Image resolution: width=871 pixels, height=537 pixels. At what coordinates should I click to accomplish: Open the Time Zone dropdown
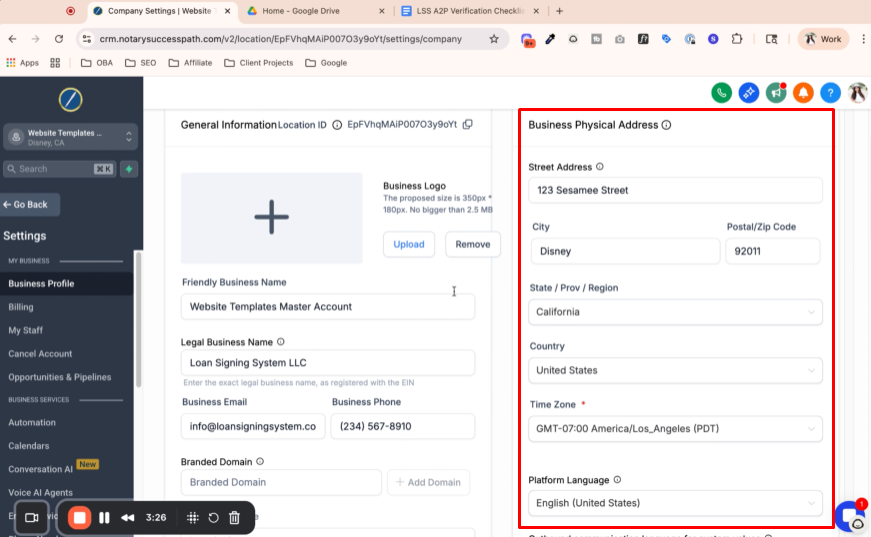pyautogui.click(x=675, y=429)
